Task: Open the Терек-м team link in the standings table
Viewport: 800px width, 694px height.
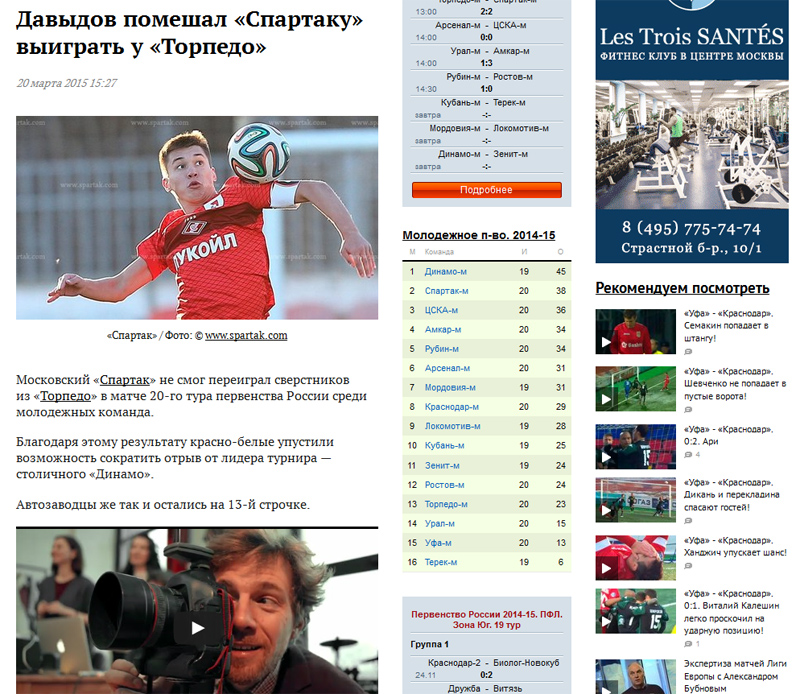Action: (441, 562)
